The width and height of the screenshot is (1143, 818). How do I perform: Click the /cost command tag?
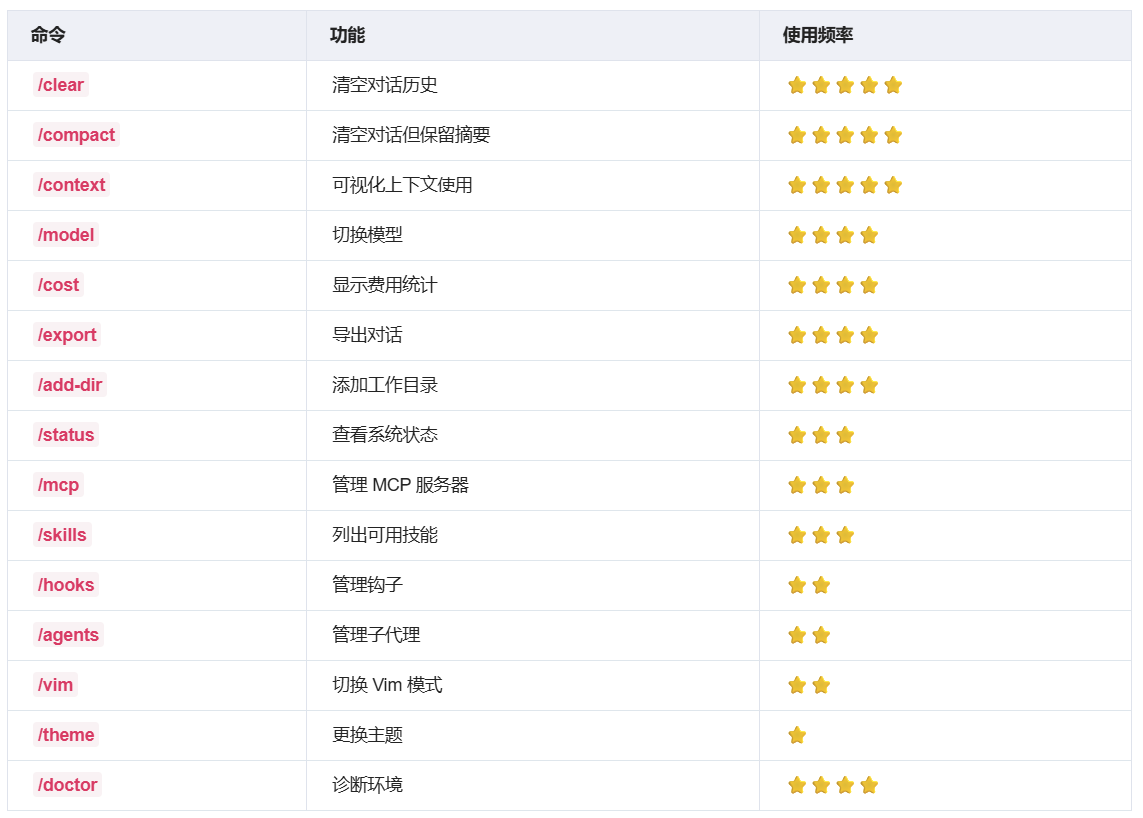click(x=58, y=285)
